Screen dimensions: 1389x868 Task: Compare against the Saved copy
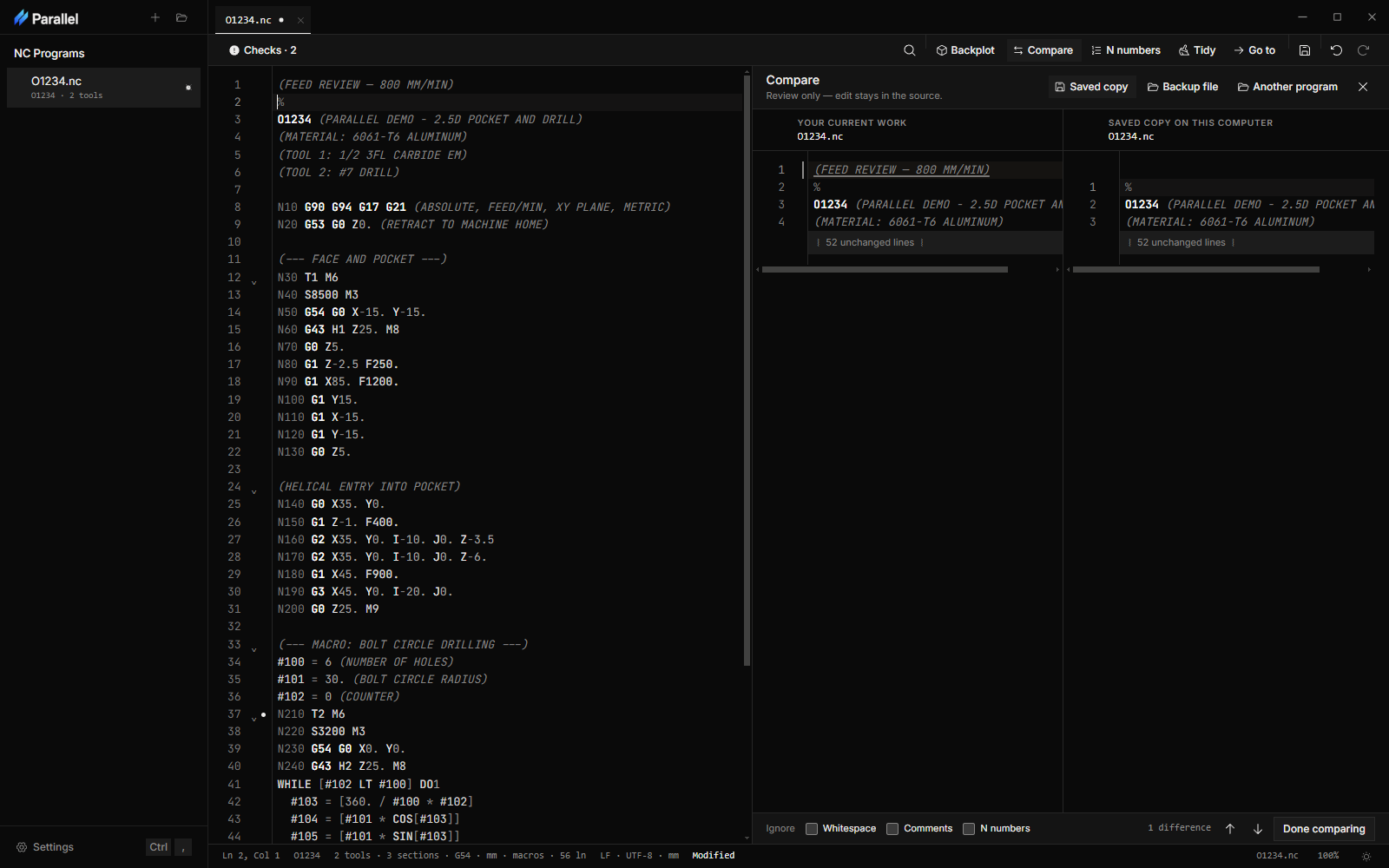click(1091, 87)
